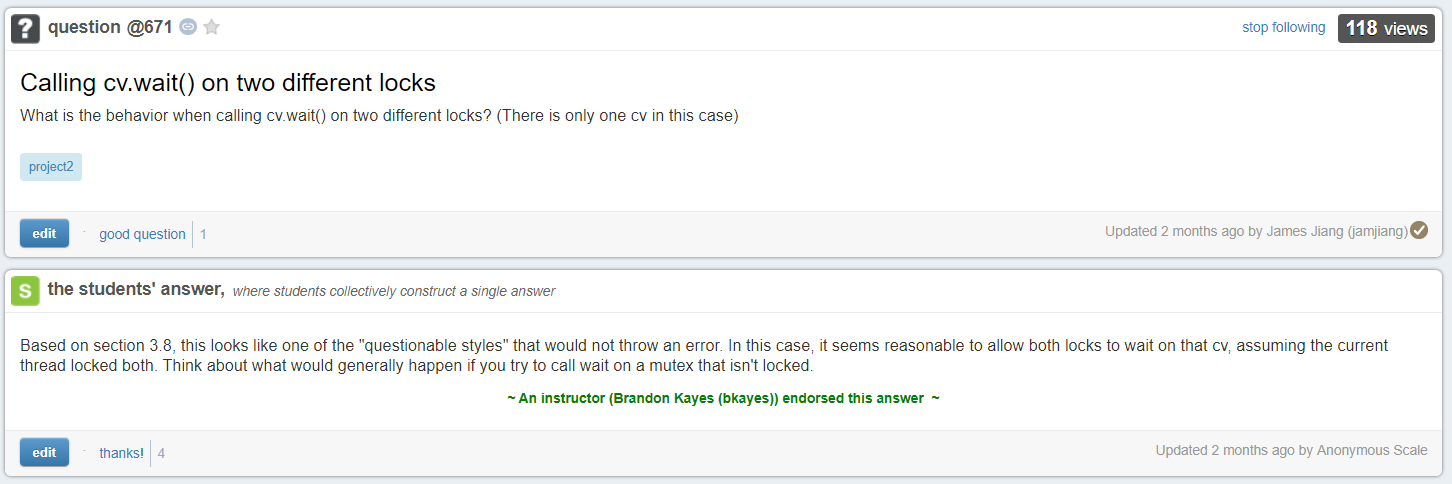Star this question as a favorite

click(x=211, y=27)
